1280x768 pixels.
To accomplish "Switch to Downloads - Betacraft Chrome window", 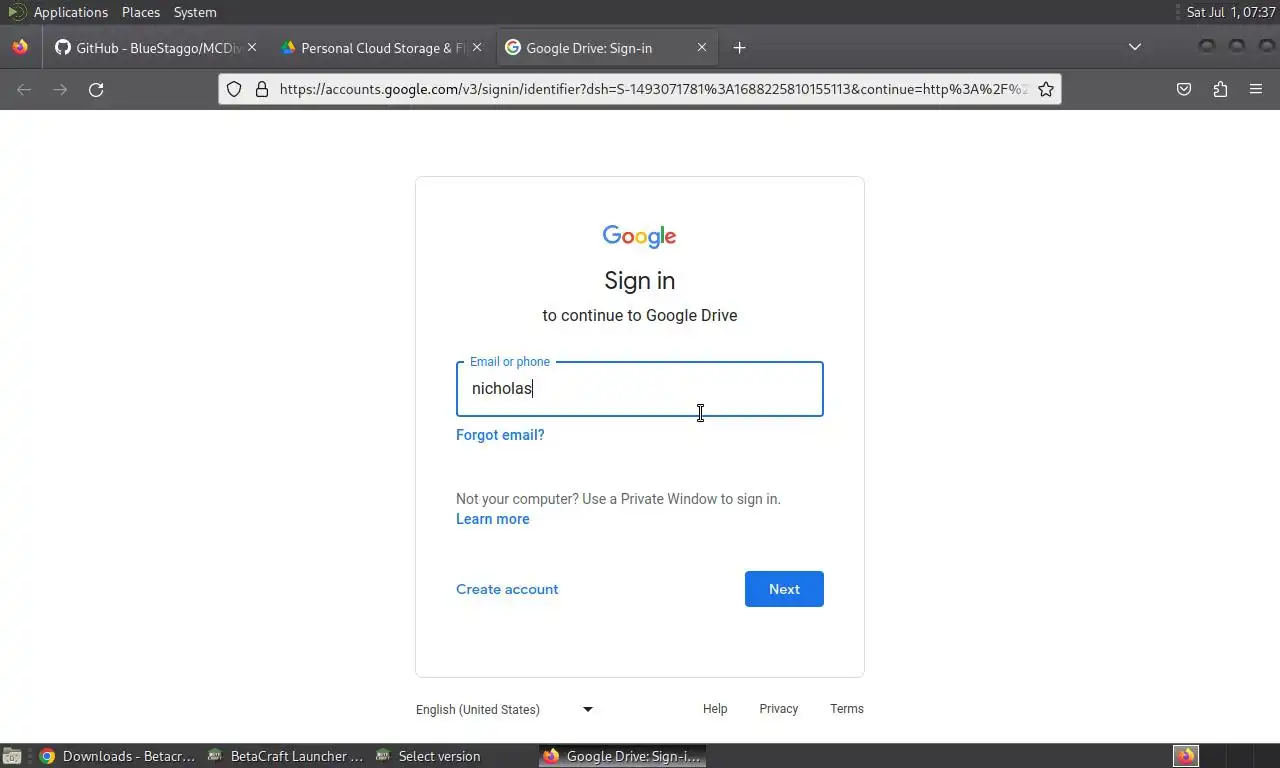I will coord(118,756).
